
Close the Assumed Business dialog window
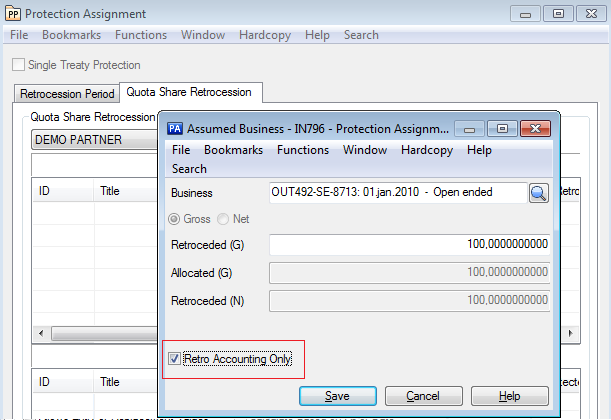click(x=535, y=129)
